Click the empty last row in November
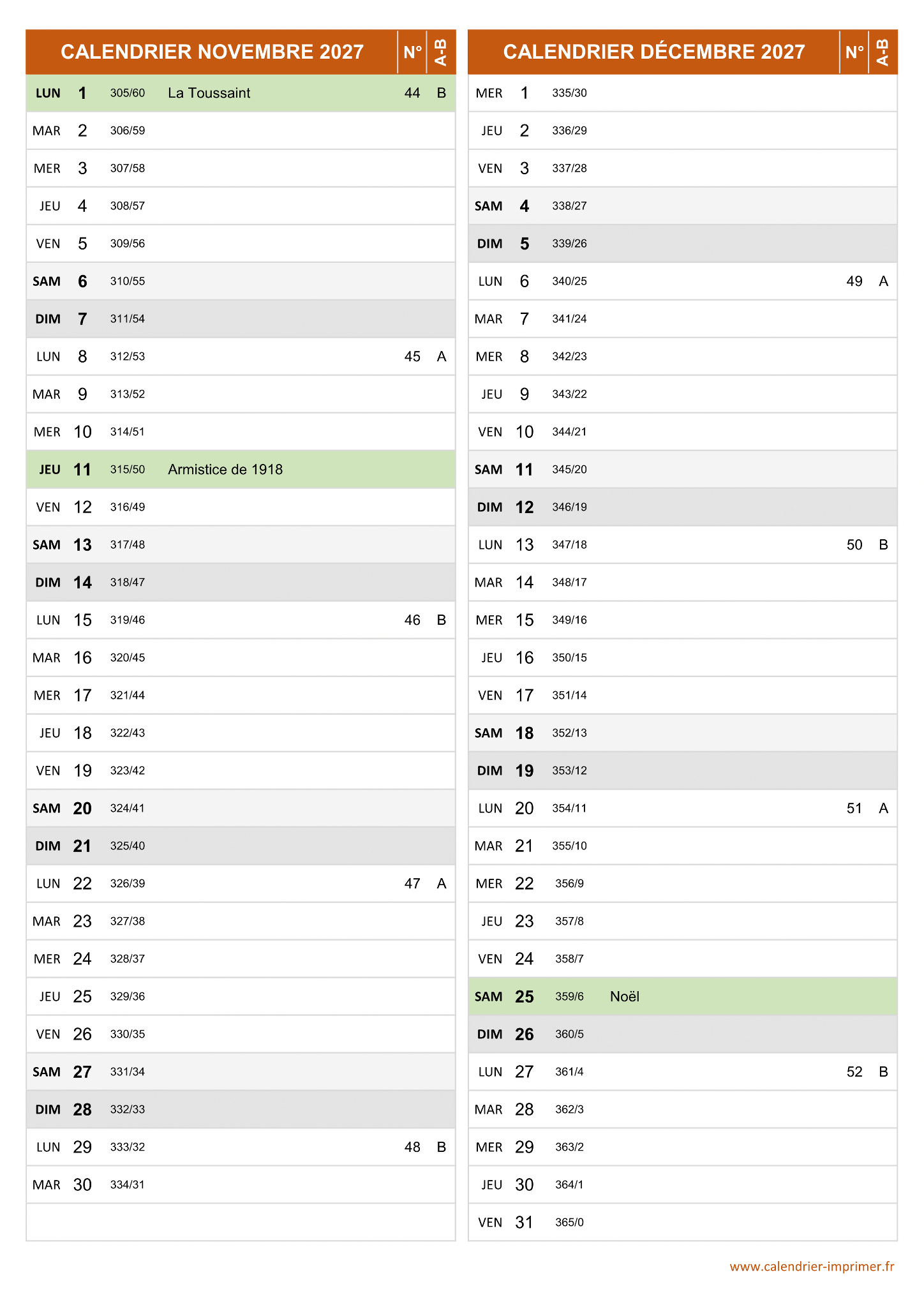The width and height of the screenshot is (924, 1307). click(241, 1223)
